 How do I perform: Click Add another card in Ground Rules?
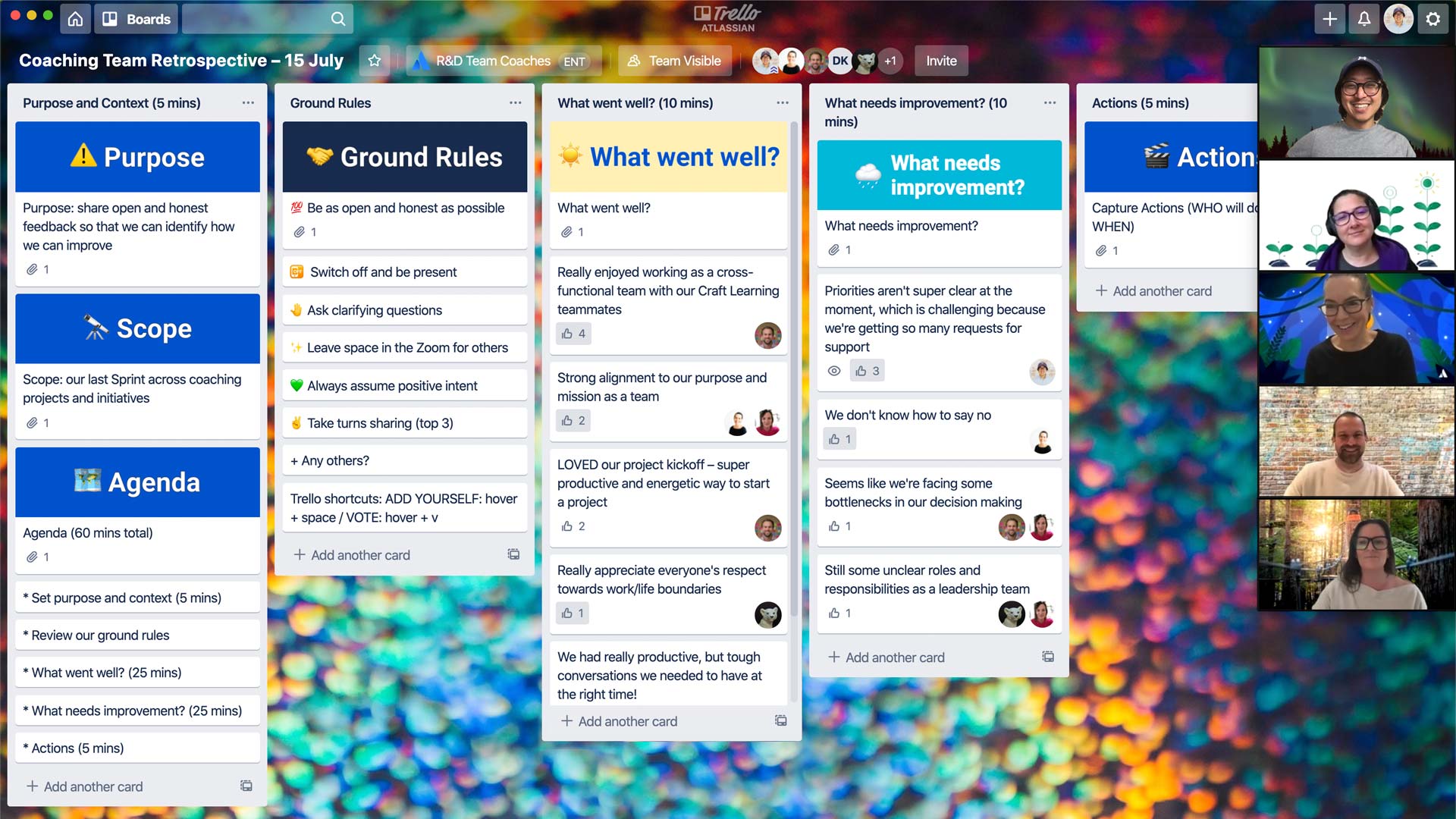pos(353,555)
